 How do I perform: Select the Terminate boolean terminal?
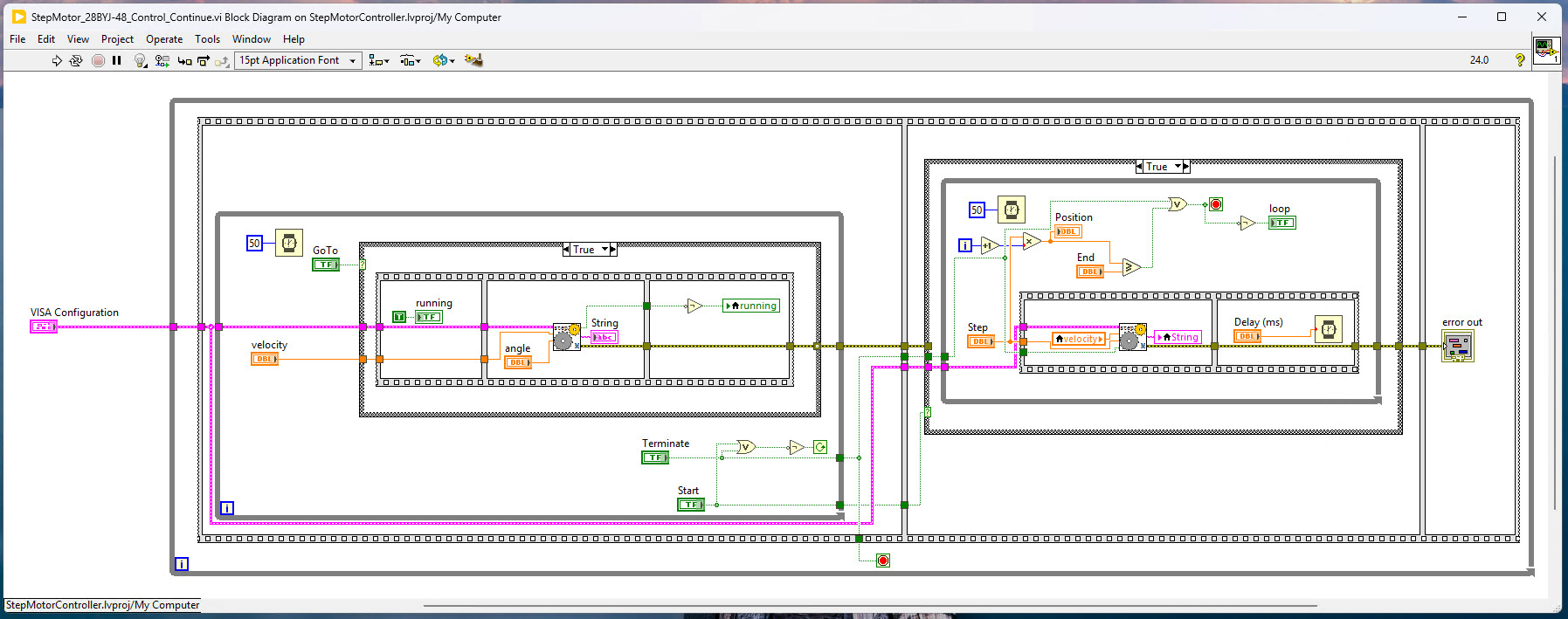655,457
